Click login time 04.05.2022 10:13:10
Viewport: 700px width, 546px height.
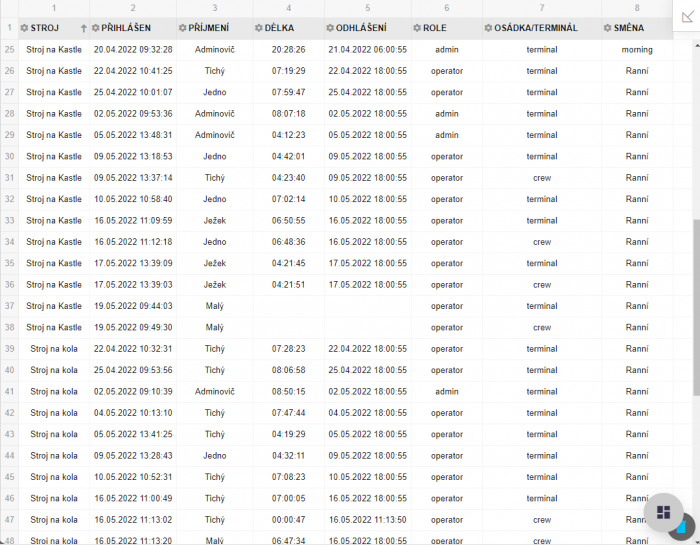[x=133, y=413]
